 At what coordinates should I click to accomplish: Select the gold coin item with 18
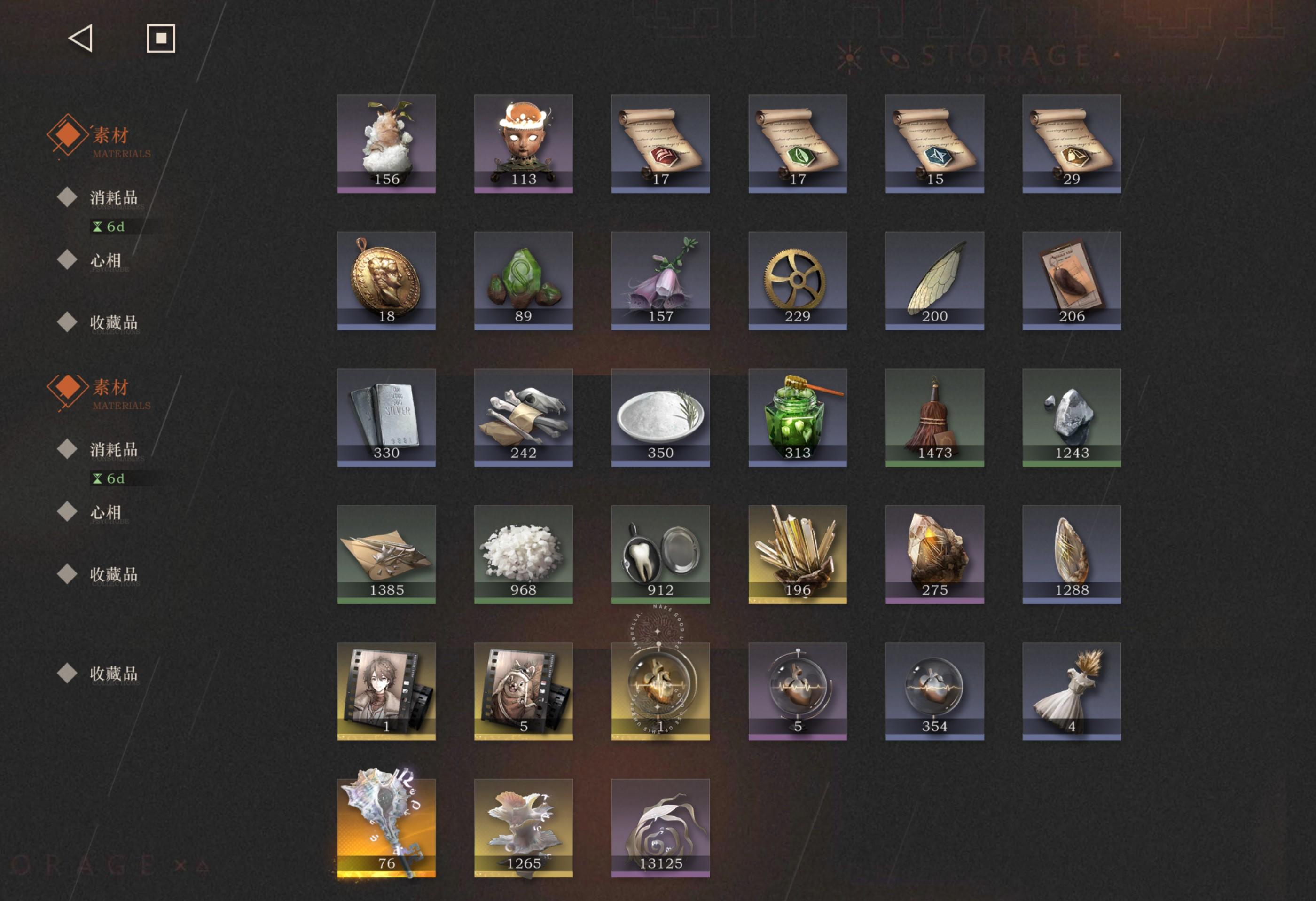386,280
